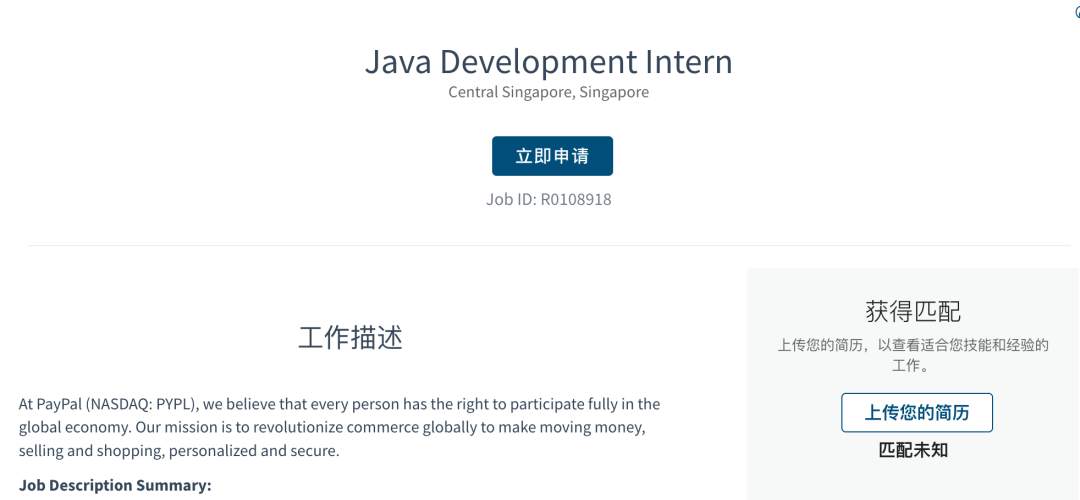Click the Job Description Summary: bold heading
Viewport: 1080px width, 500px height.
(x=115, y=485)
